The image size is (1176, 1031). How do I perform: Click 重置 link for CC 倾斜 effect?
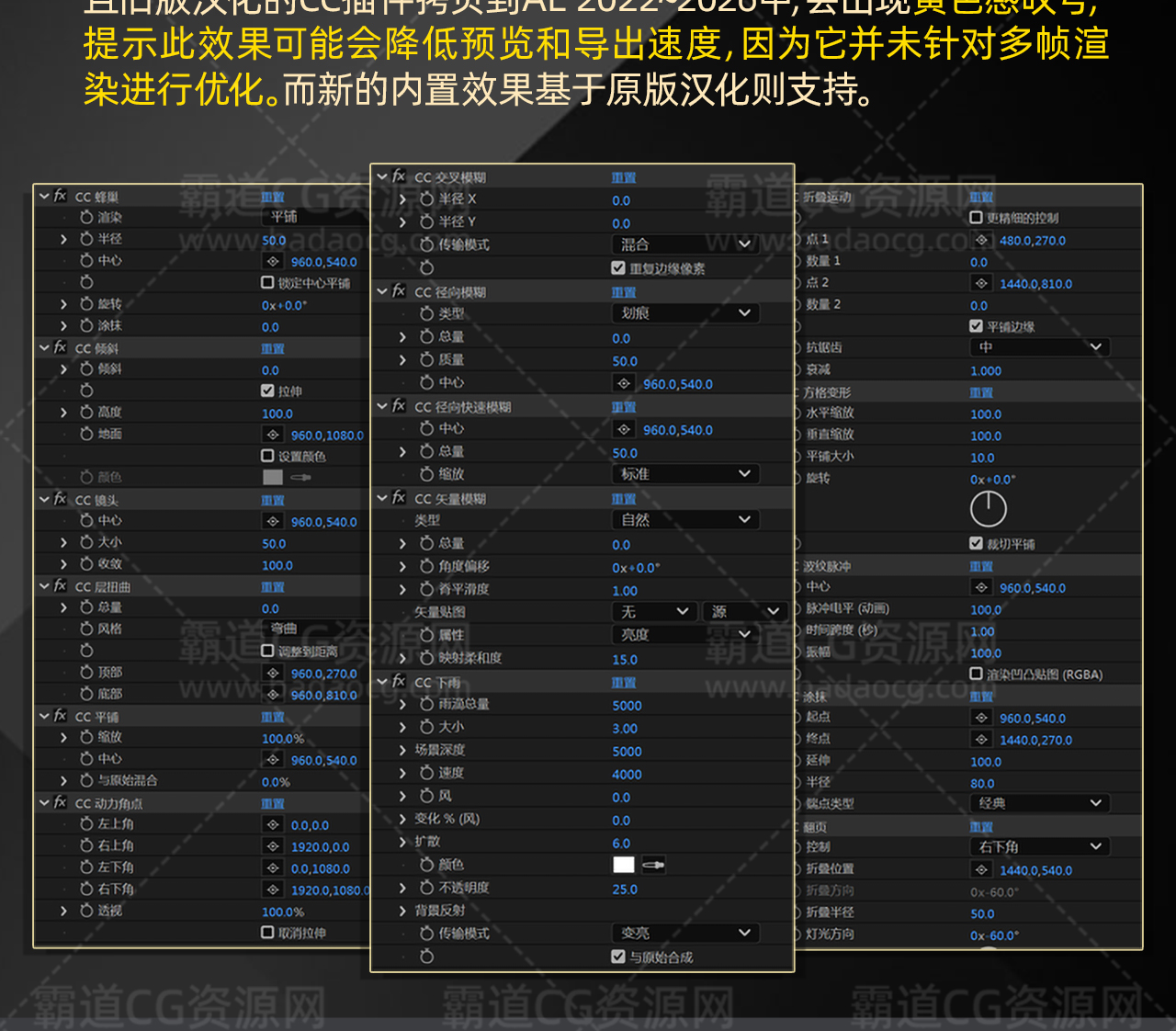tap(273, 349)
